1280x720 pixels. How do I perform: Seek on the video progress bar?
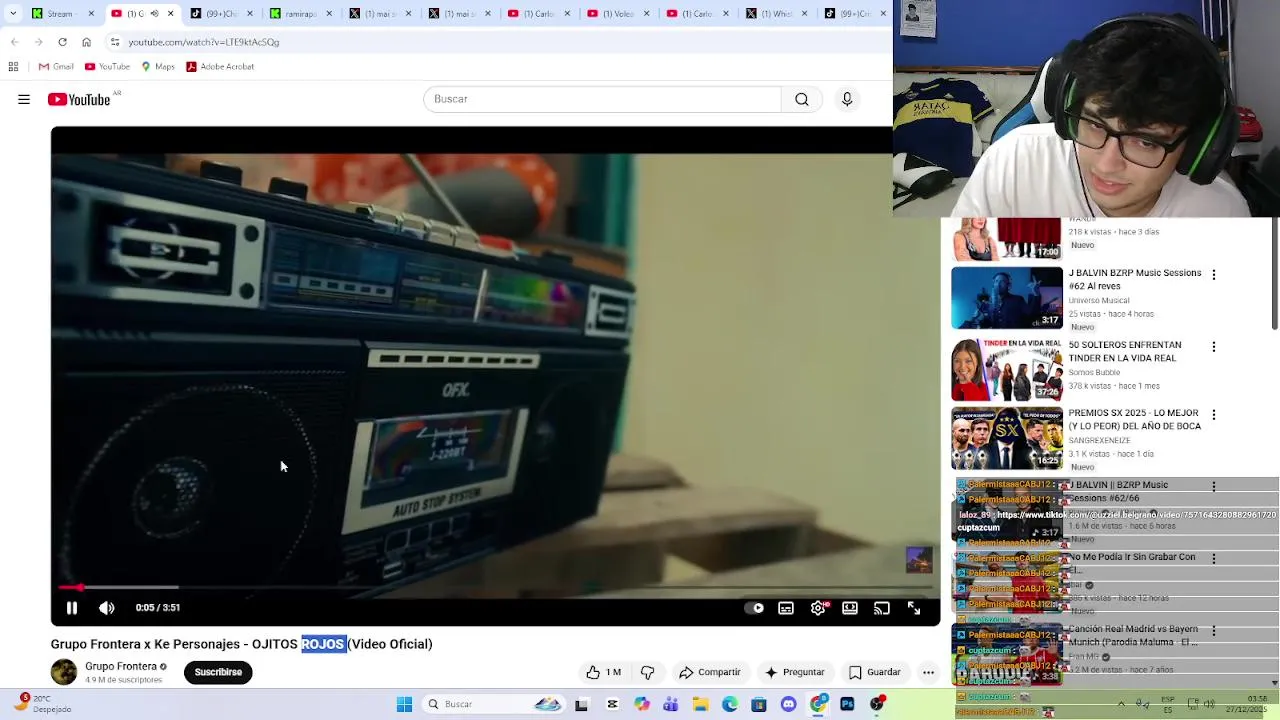coord(496,587)
